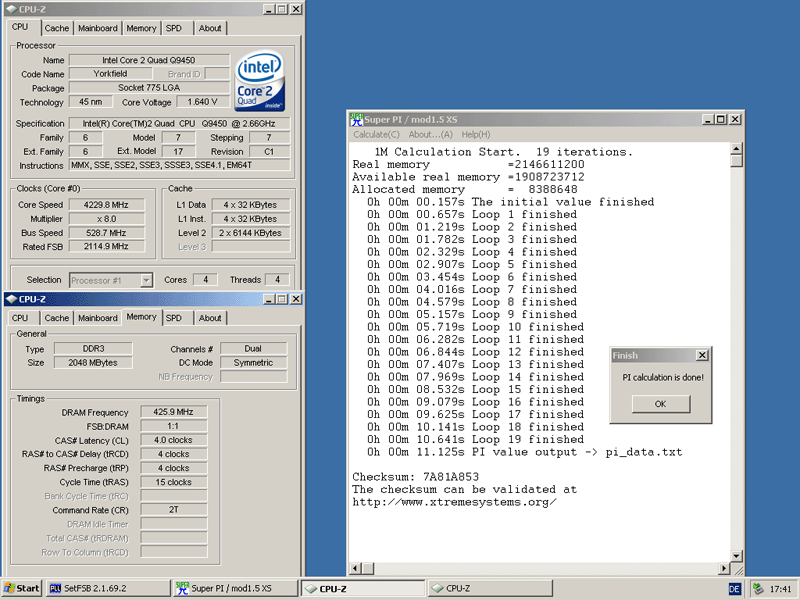
Task: Expand Processor #1 selection dropdown
Action: click(146, 280)
